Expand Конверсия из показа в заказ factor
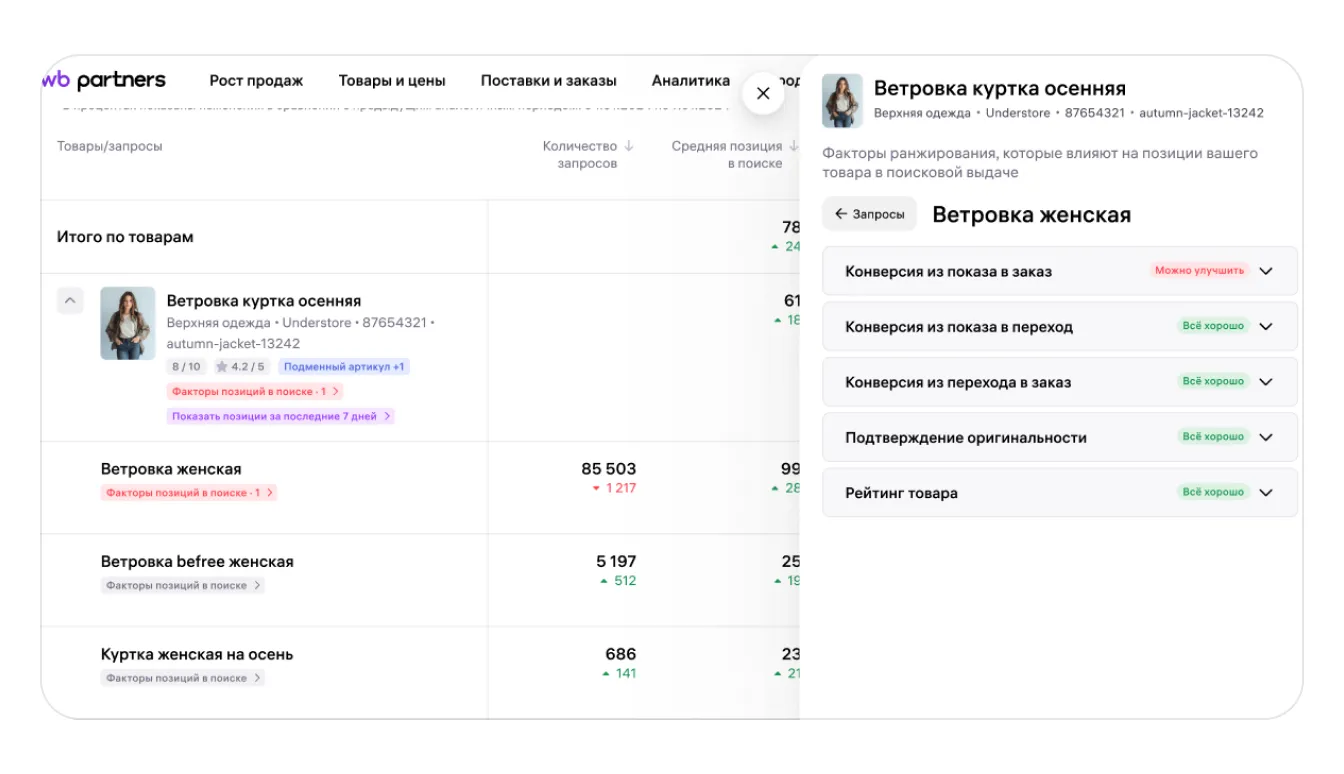Viewport: 1344px width, 774px height. [x=1266, y=271]
